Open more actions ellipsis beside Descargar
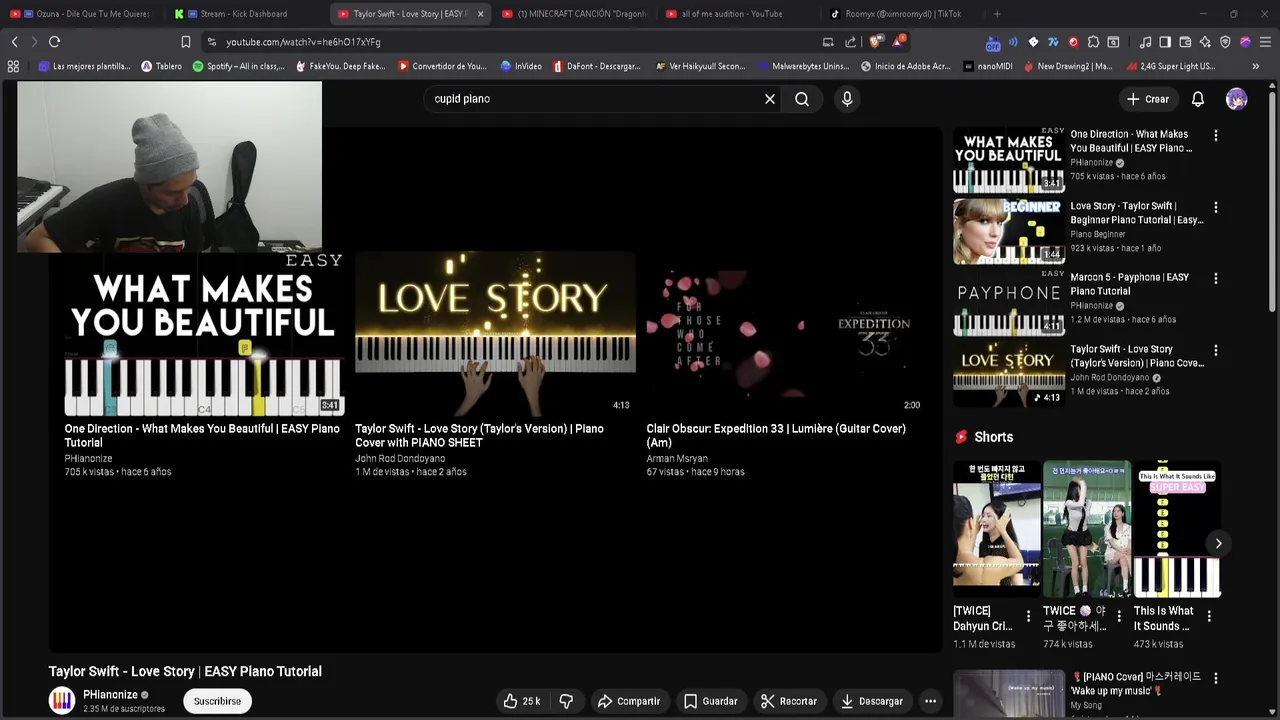1280x720 pixels. tap(930, 701)
